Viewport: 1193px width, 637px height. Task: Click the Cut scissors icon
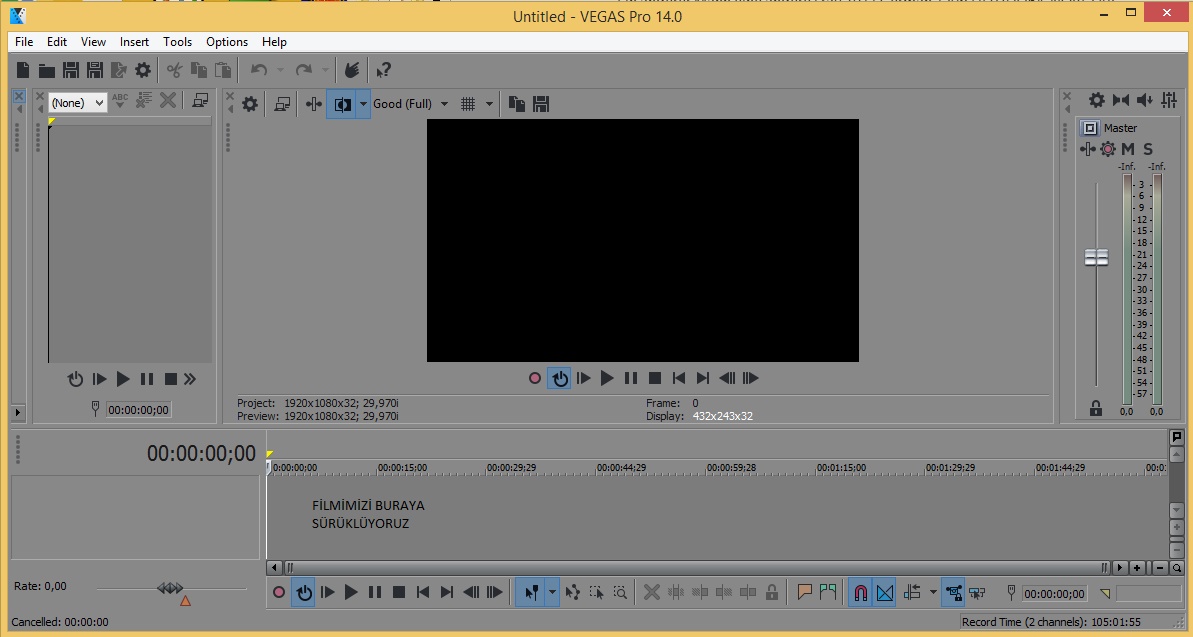[174, 70]
